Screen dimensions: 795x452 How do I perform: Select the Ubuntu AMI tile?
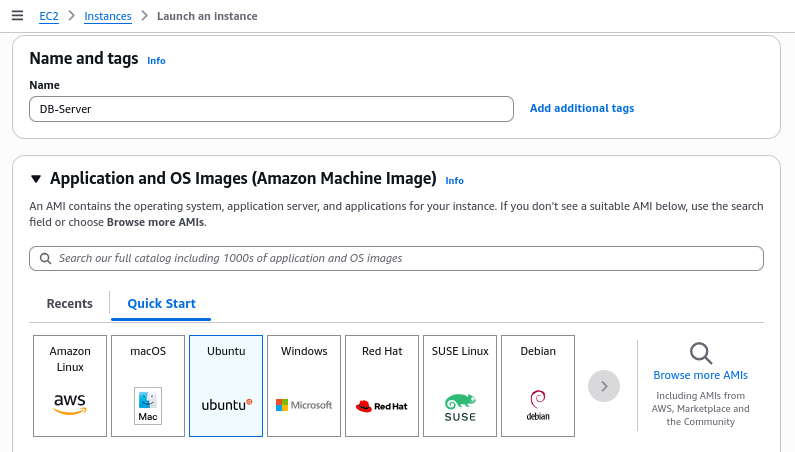226,386
